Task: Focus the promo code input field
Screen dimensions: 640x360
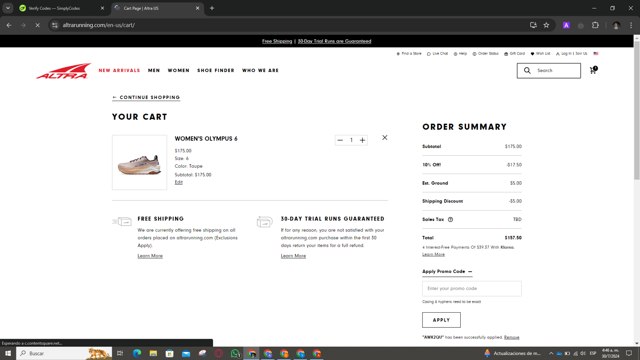Action: (471, 288)
